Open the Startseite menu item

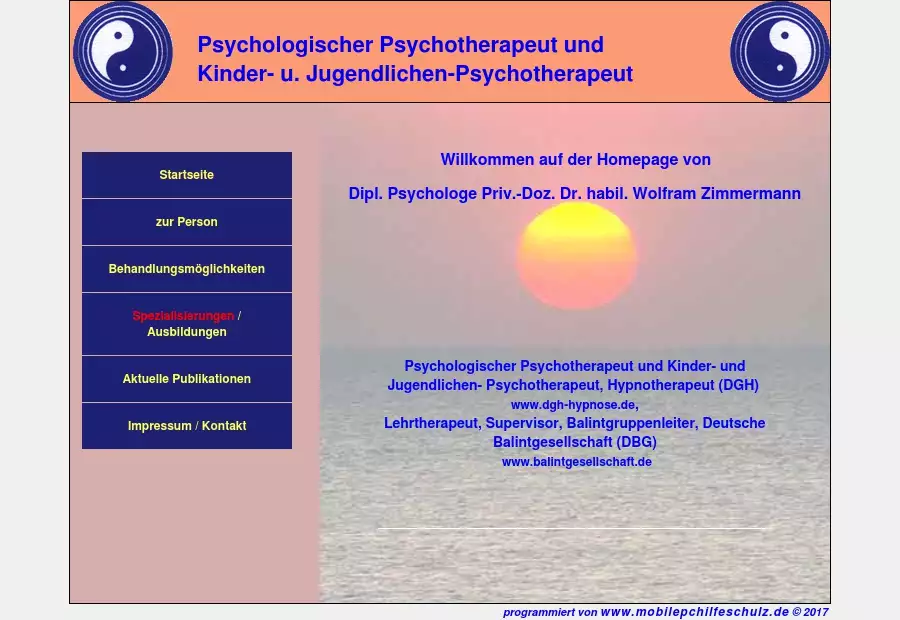click(x=187, y=175)
